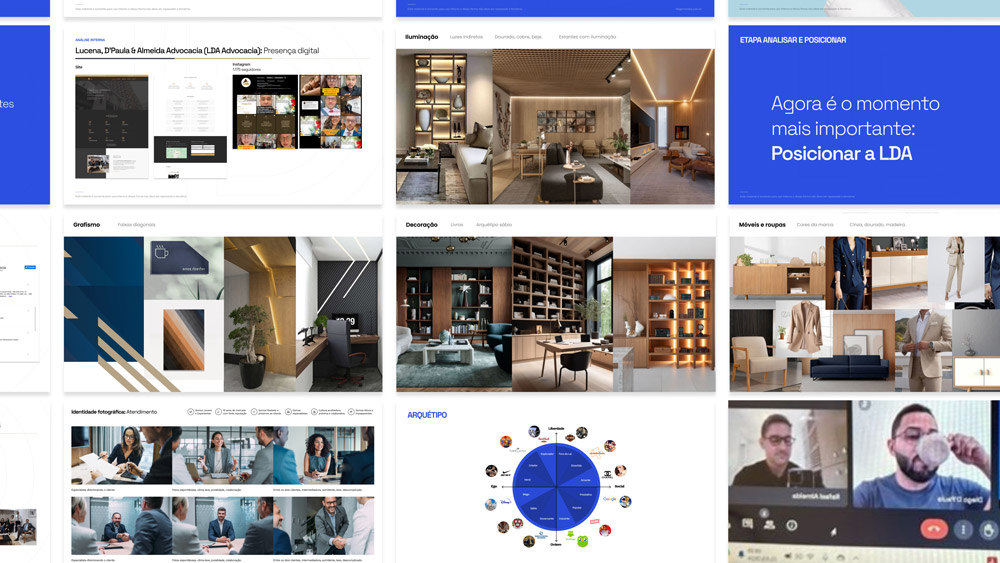
Task: Click the Grafismo slide heading
Action: point(85,225)
